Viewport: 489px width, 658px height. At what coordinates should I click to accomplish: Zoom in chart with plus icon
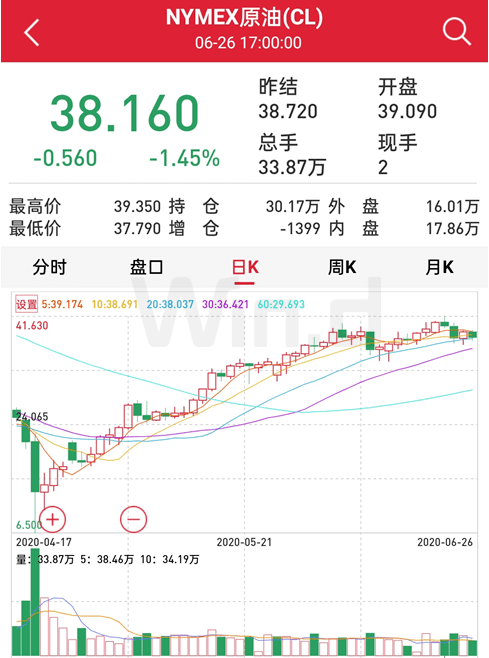tap(52, 520)
